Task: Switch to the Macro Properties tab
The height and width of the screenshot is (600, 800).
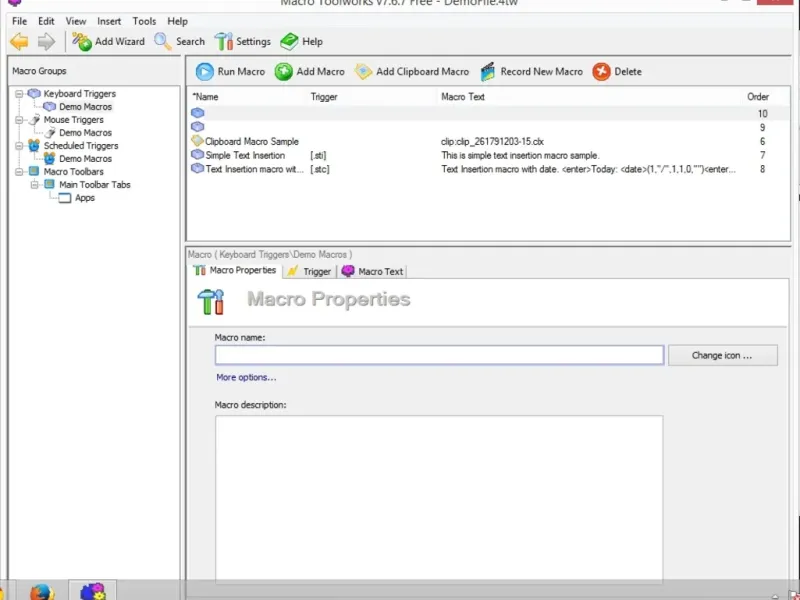Action: click(235, 270)
